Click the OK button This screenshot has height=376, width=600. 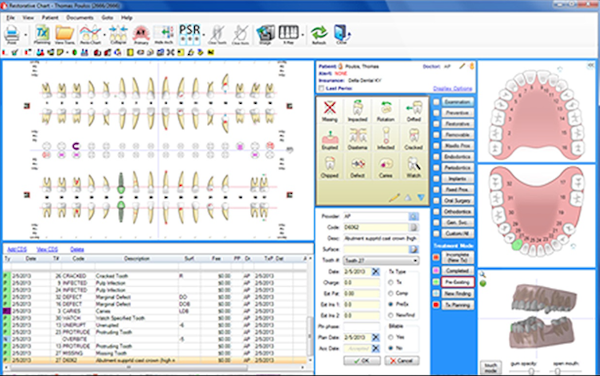pos(362,361)
